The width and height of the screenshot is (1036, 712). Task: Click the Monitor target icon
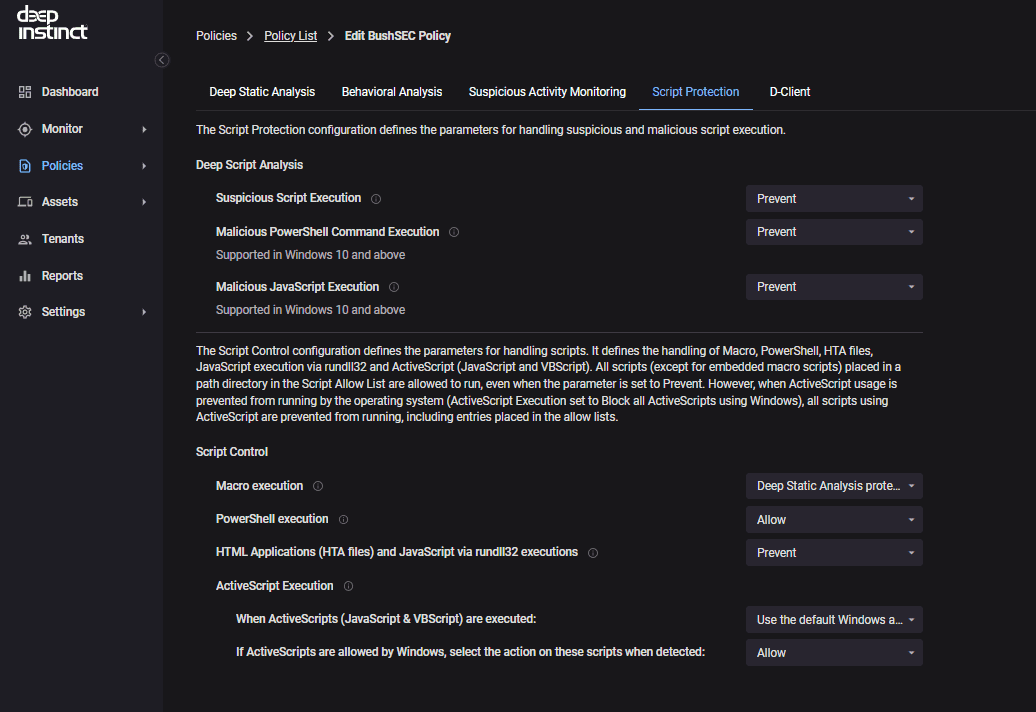[x=25, y=129]
